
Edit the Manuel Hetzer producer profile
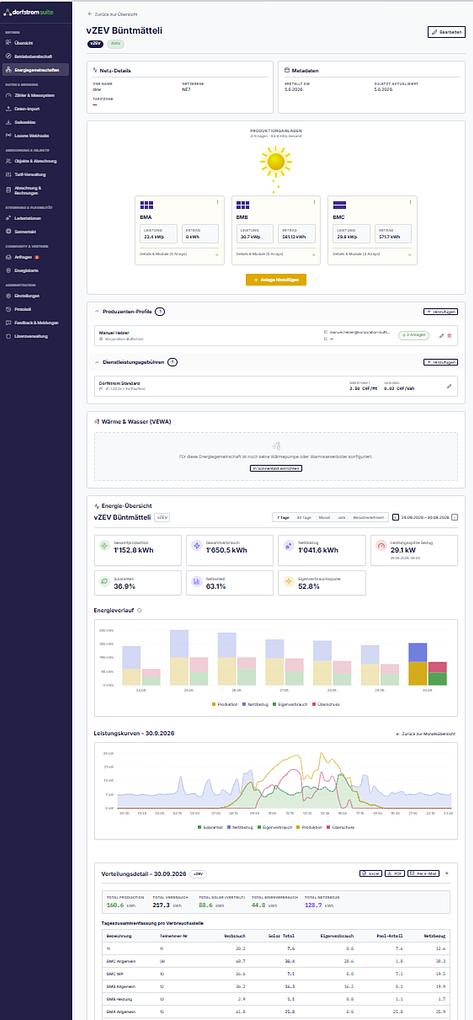point(441,335)
